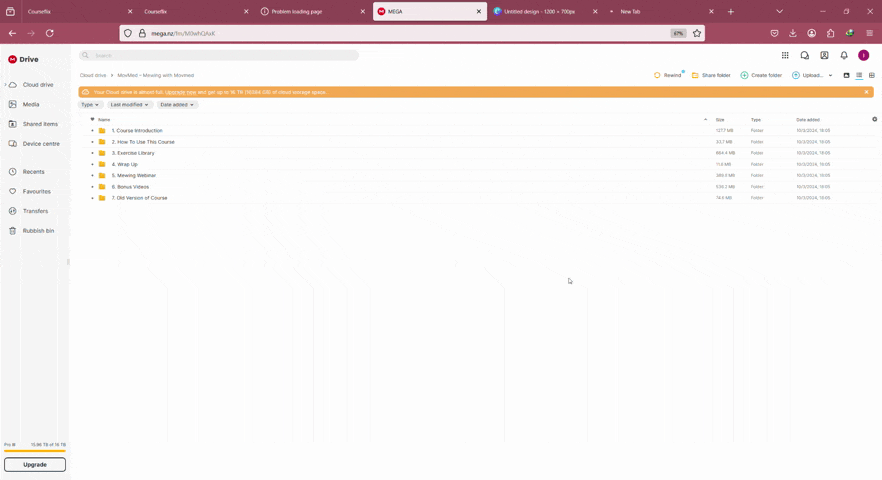882x480 pixels.
Task: Open Transfers in the sidebar
Action: tap(35, 212)
